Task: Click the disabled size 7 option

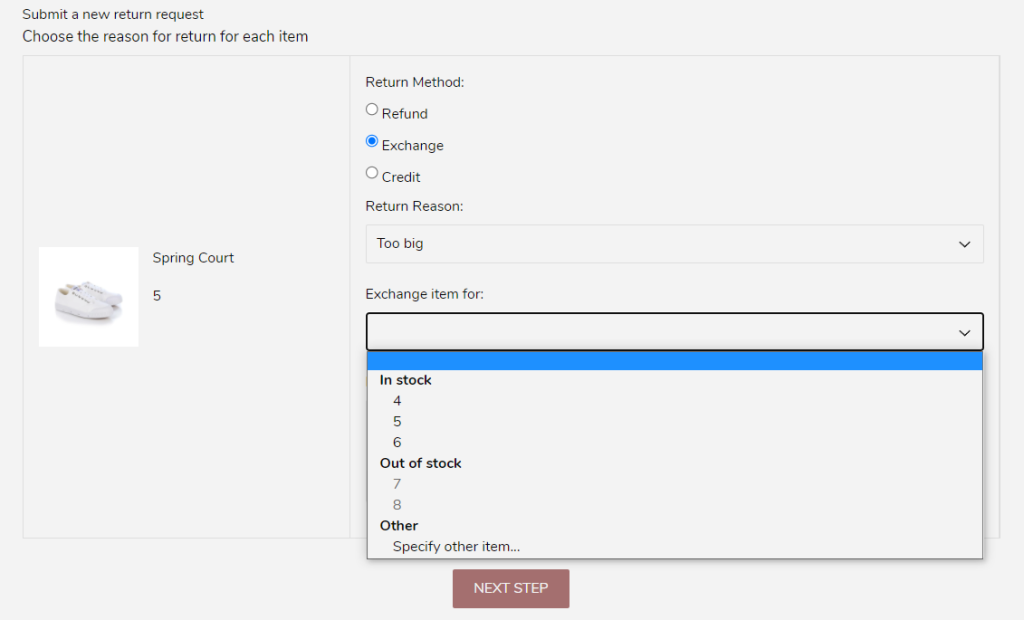Action: click(x=675, y=484)
